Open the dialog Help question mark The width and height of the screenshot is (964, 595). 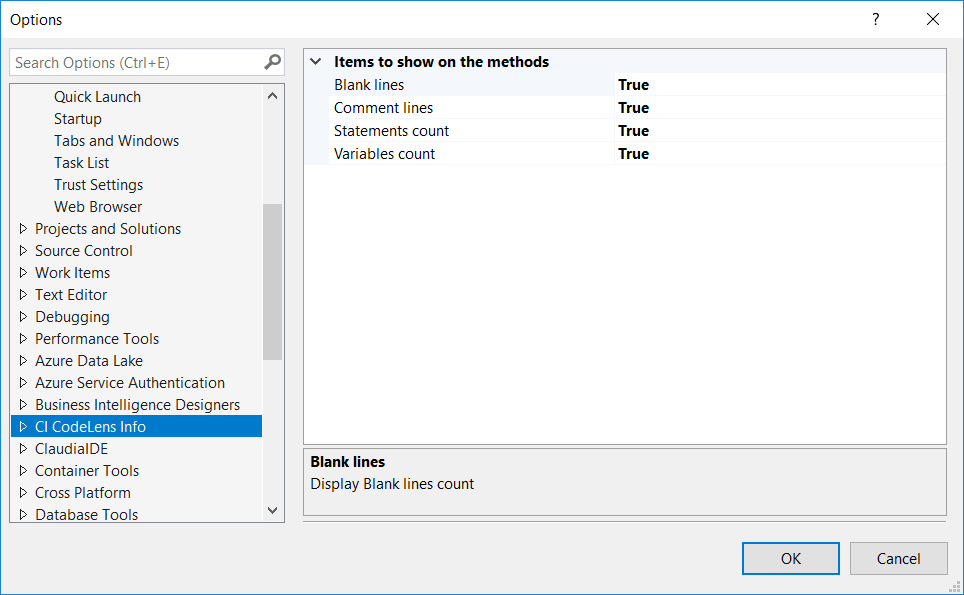coord(875,19)
